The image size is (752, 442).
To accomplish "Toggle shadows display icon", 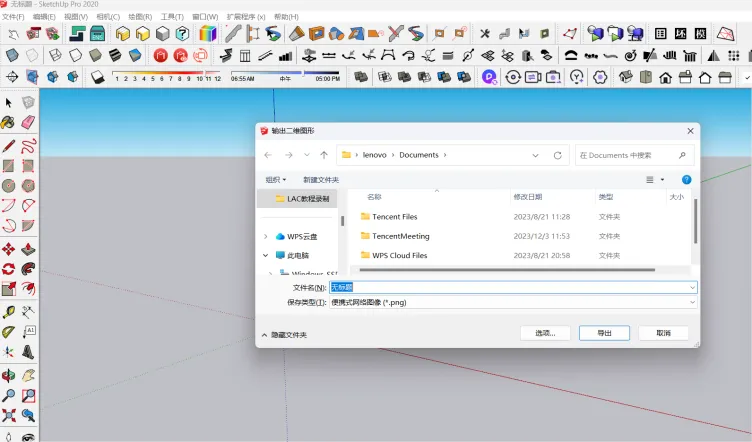I will (x=97, y=77).
